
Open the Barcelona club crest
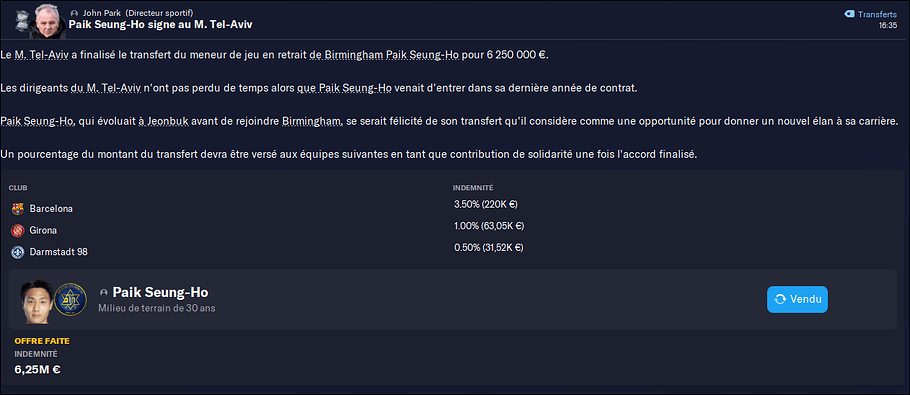click(x=17, y=209)
